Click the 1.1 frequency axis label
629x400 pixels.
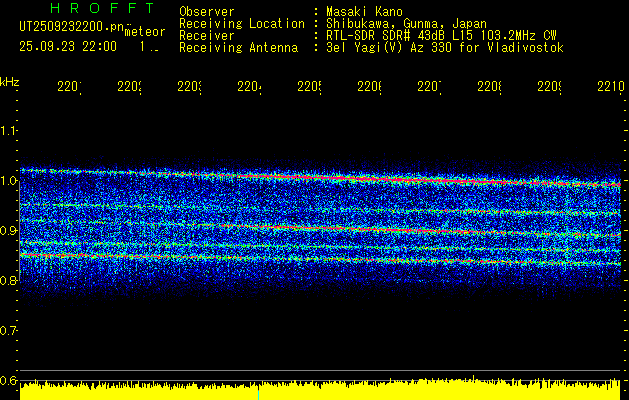[x=9, y=130]
